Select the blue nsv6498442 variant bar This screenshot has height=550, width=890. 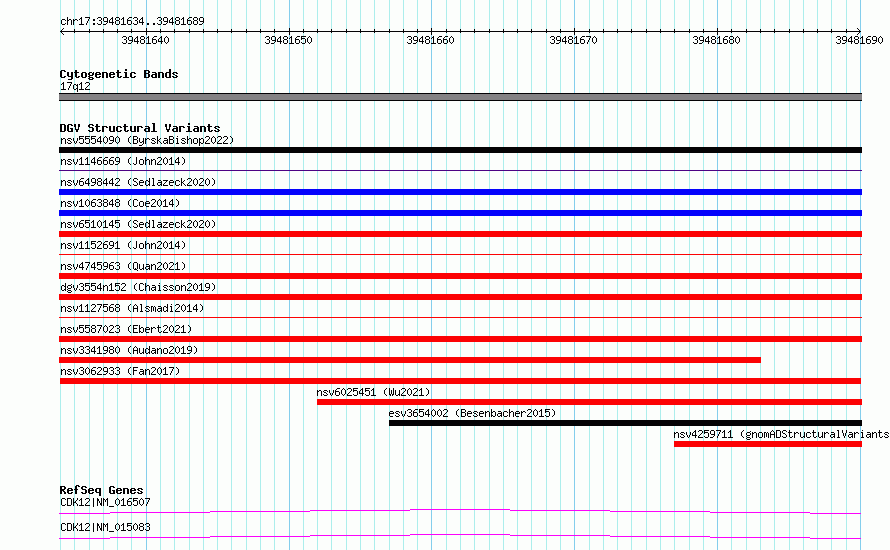pos(460,192)
